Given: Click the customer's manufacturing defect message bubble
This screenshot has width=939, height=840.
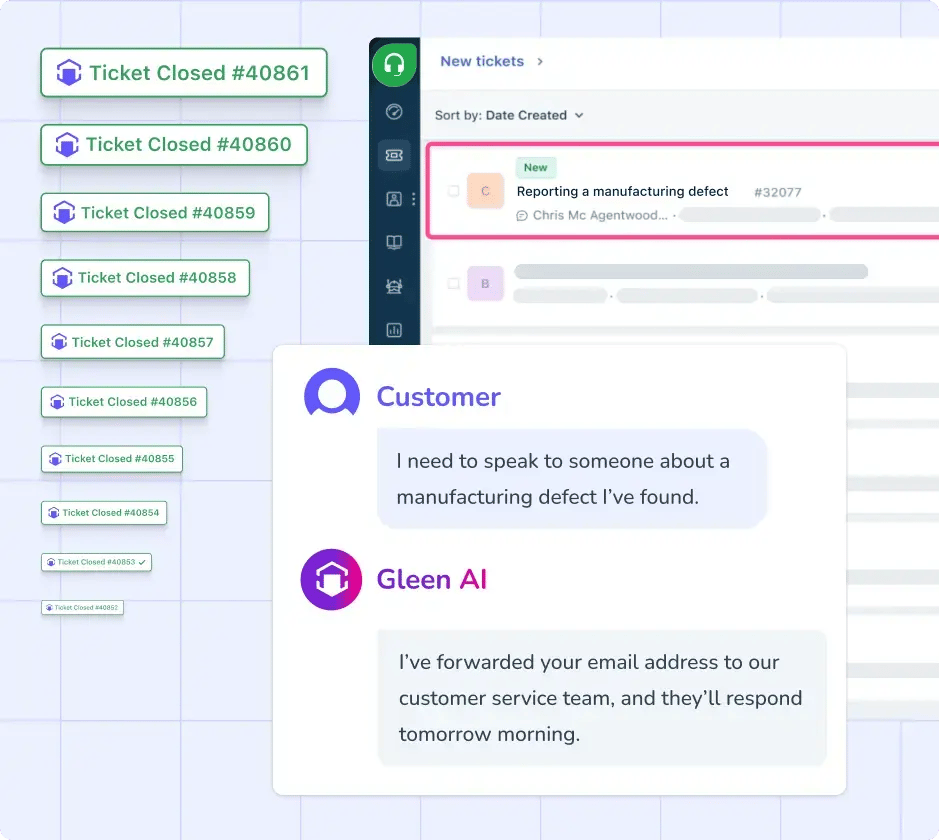Looking at the screenshot, I should (x=572, y=479).
